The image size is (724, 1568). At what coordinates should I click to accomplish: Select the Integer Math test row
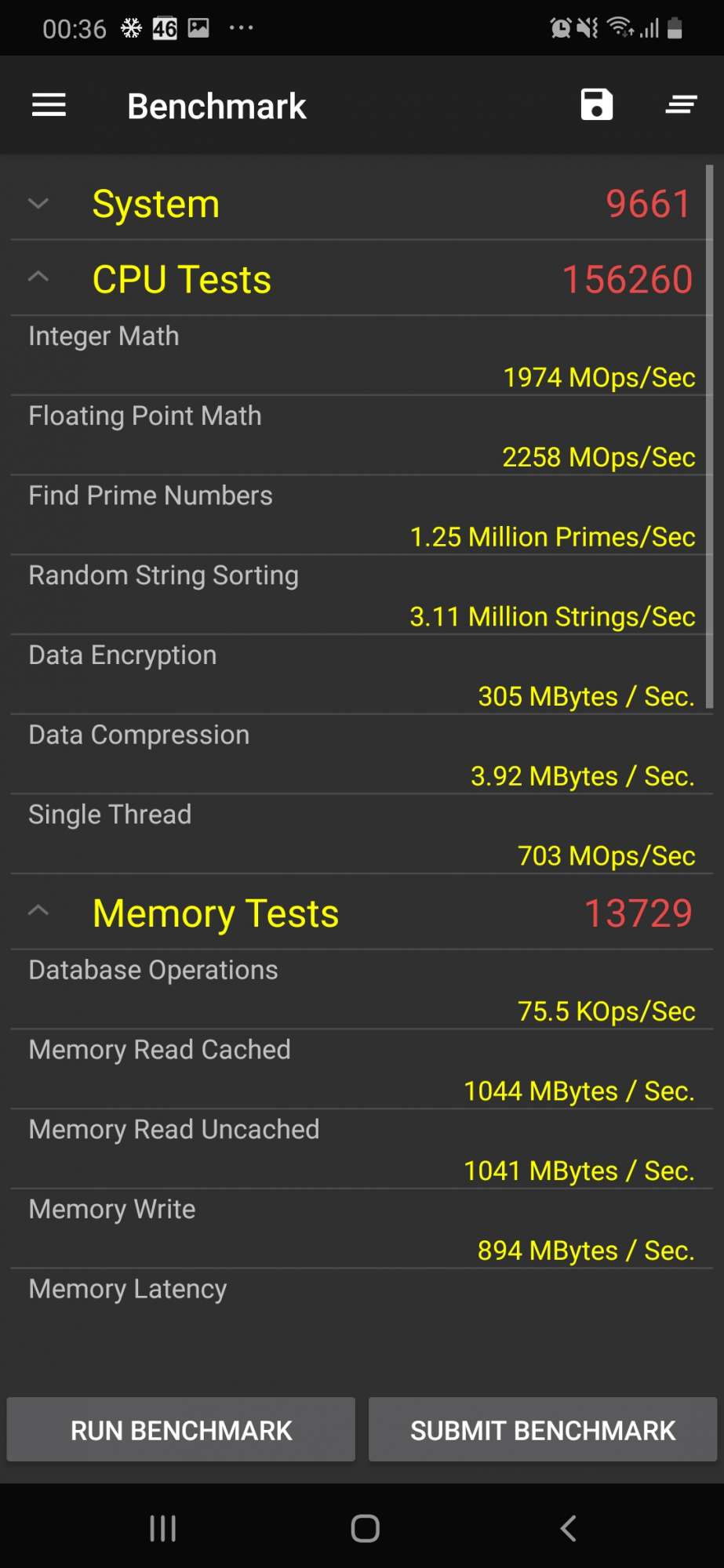click(x=361, y=356)
